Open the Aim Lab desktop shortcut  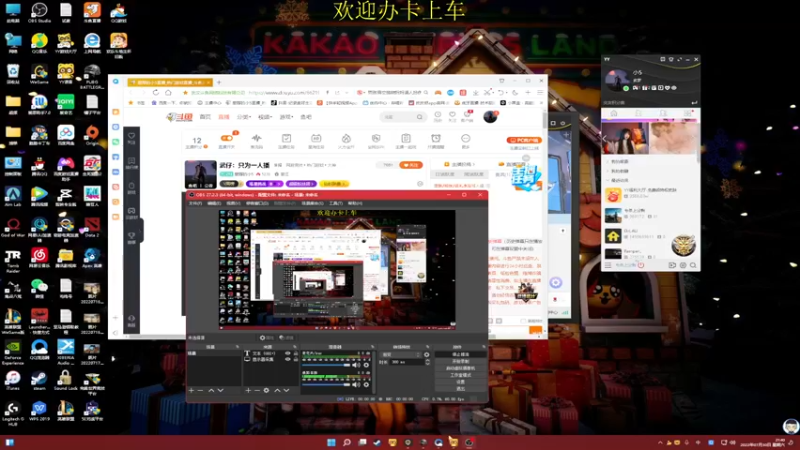pyautogui.click(x=13, y=196)
